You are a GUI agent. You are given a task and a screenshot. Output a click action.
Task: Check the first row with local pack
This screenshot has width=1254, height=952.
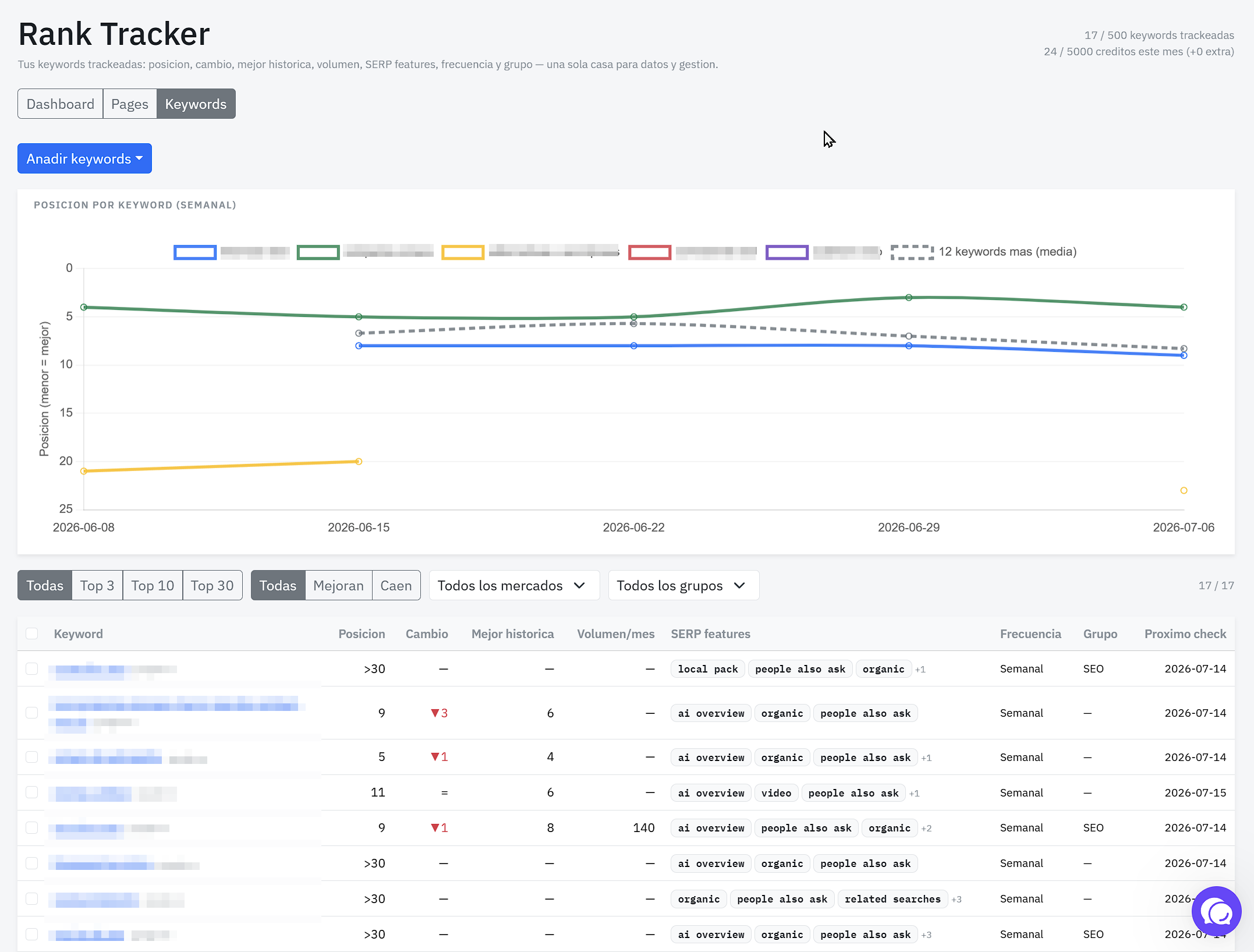click(32, 668)
